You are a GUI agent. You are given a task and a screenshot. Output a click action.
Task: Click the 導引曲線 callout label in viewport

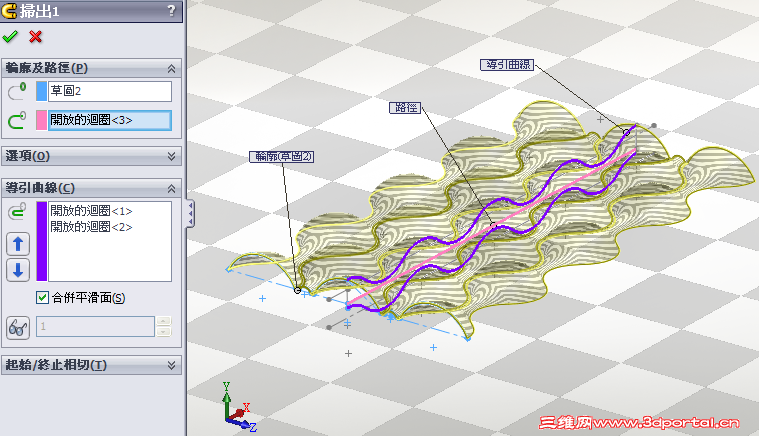pos(507,65)
